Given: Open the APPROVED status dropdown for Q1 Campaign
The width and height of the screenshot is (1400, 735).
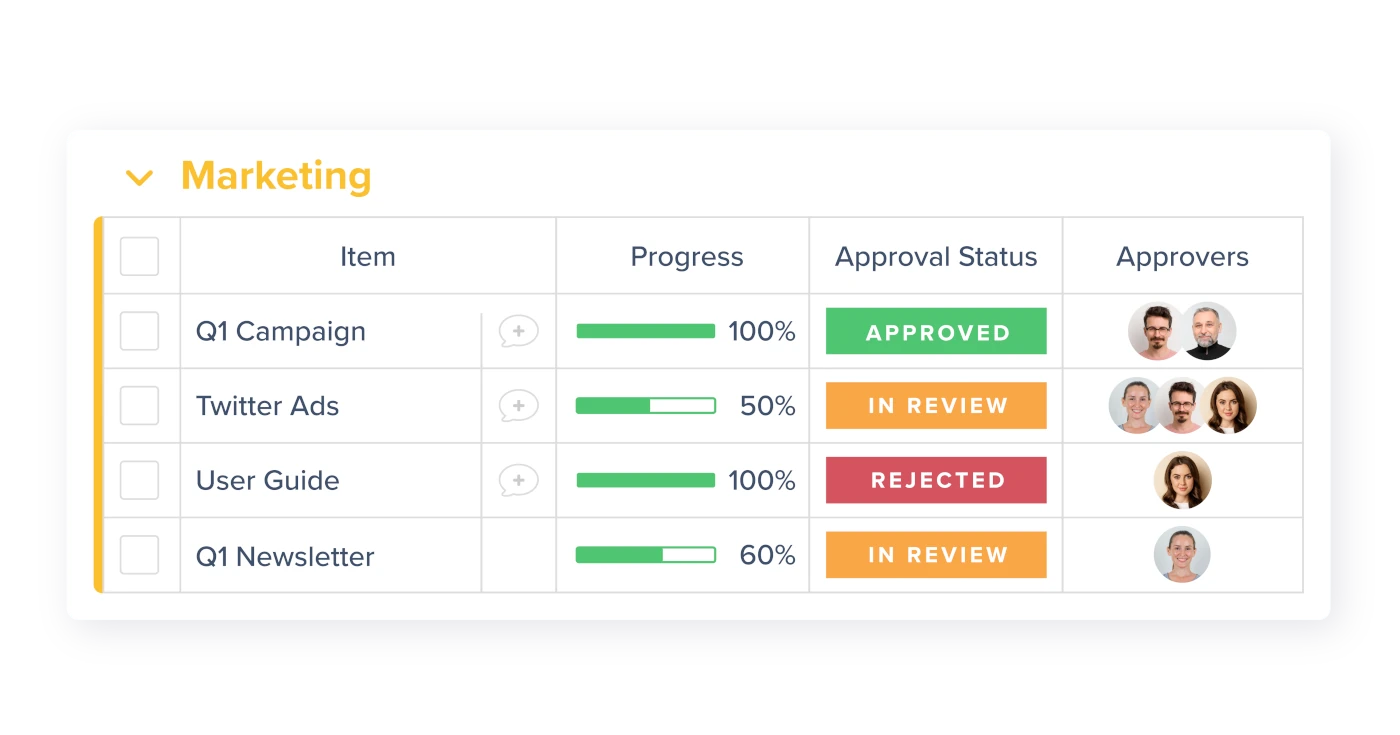Looking at the screenshot, I should (x=936, y=331).
